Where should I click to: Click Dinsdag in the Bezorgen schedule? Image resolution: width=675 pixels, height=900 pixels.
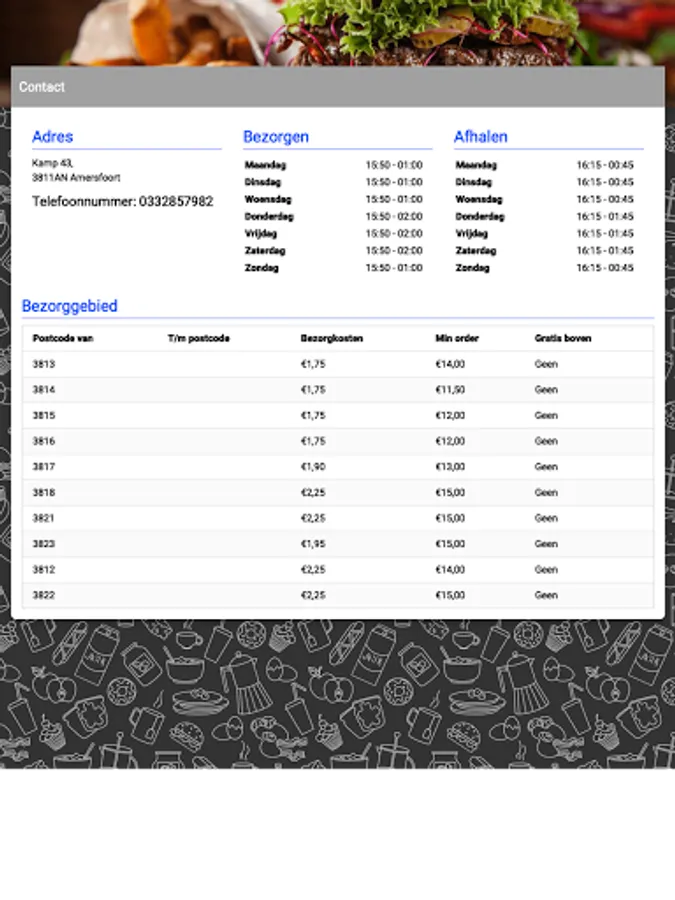click(x=262, y=183)
